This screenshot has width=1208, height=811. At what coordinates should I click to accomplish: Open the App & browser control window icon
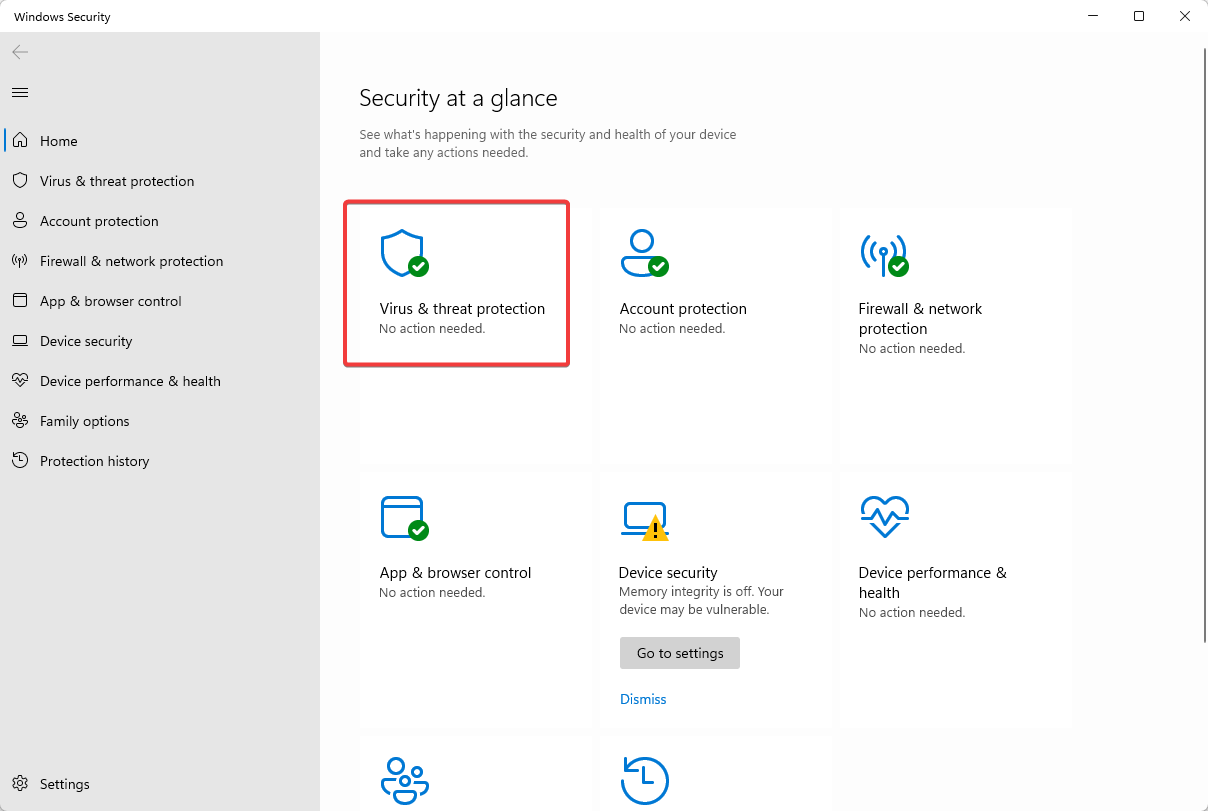click(x=403, y=518)
